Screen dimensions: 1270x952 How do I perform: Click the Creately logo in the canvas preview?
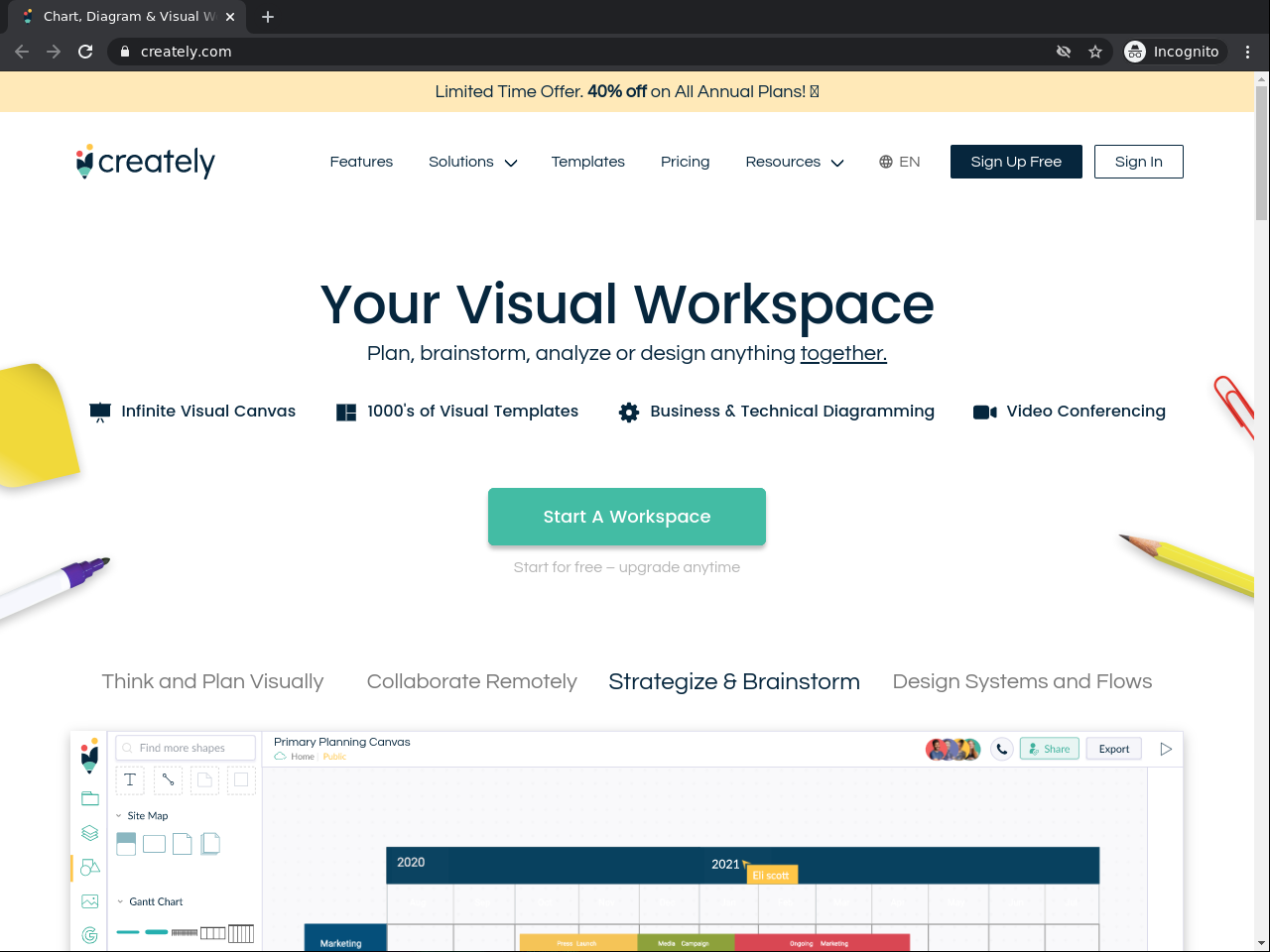tap(90, 755)
